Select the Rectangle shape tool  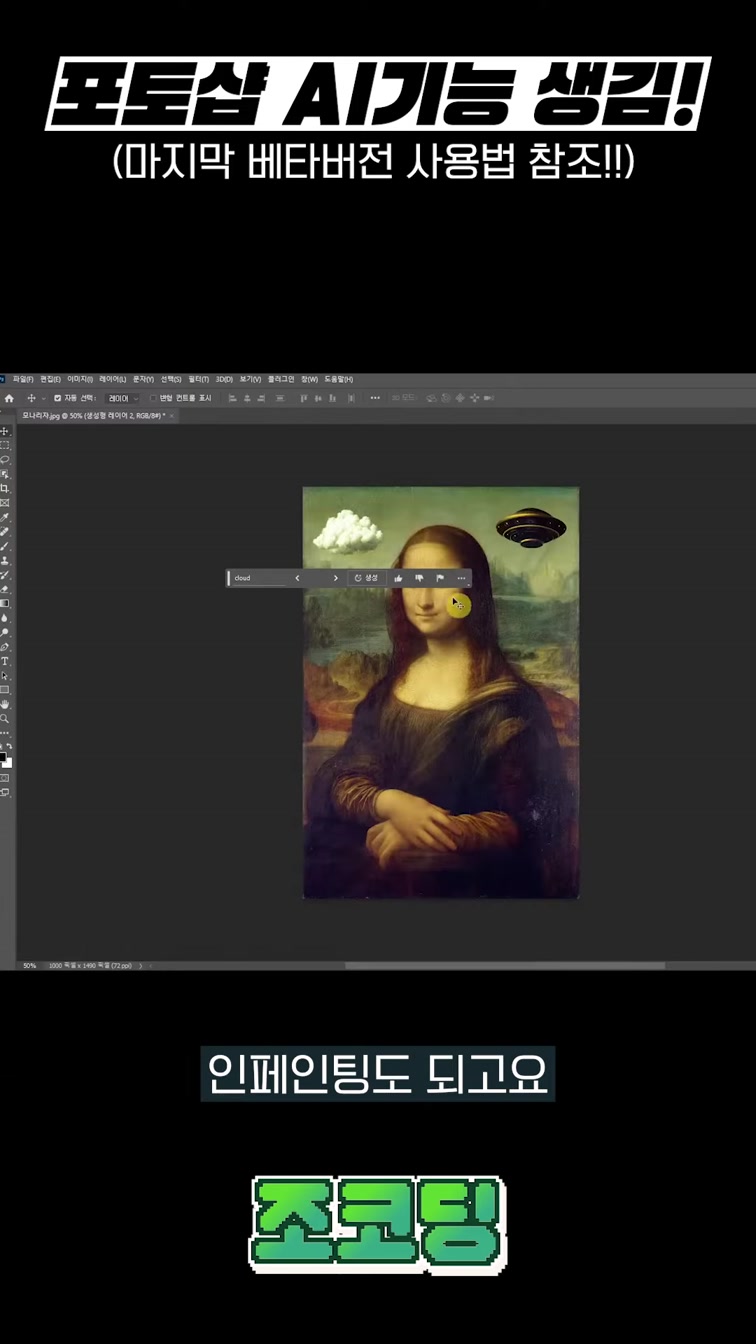[x=5, y=690]
